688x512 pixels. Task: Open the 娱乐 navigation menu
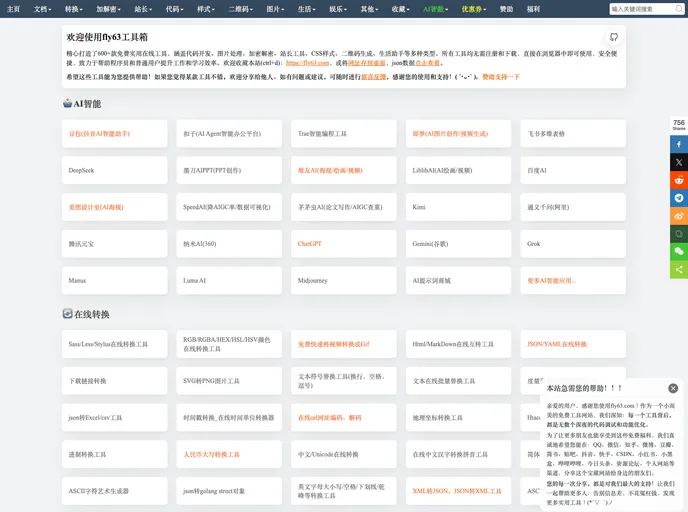click(338, 9)
